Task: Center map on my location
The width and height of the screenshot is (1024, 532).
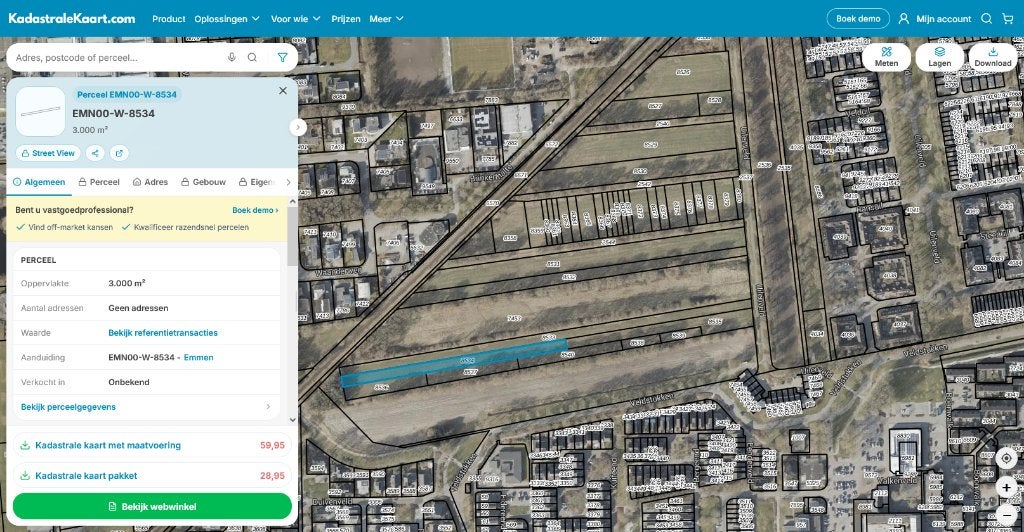Action: pyautogui.click(x=1006, y=458)
